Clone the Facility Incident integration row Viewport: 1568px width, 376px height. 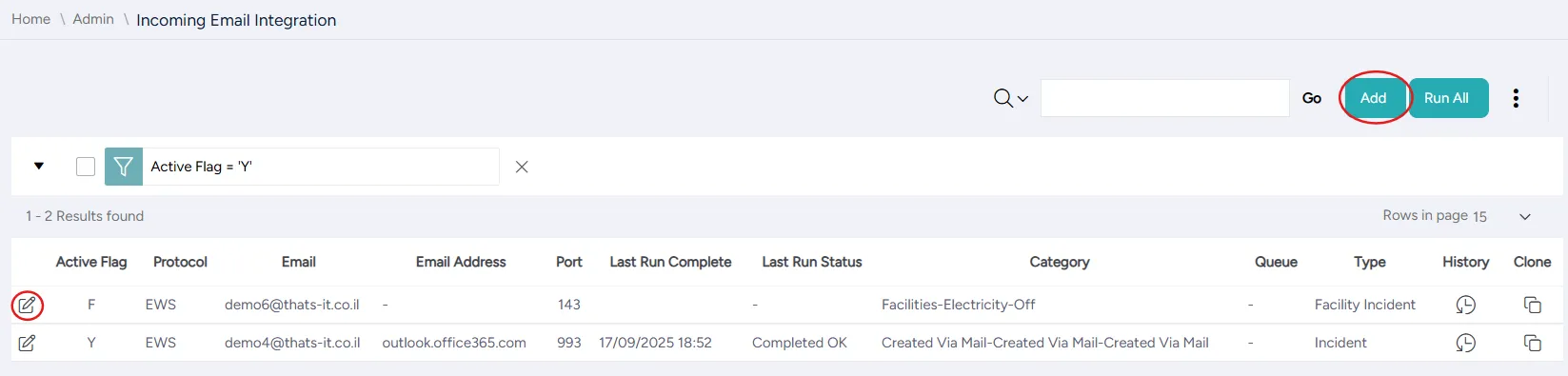pyautogui.click(x=1533, y=305)
